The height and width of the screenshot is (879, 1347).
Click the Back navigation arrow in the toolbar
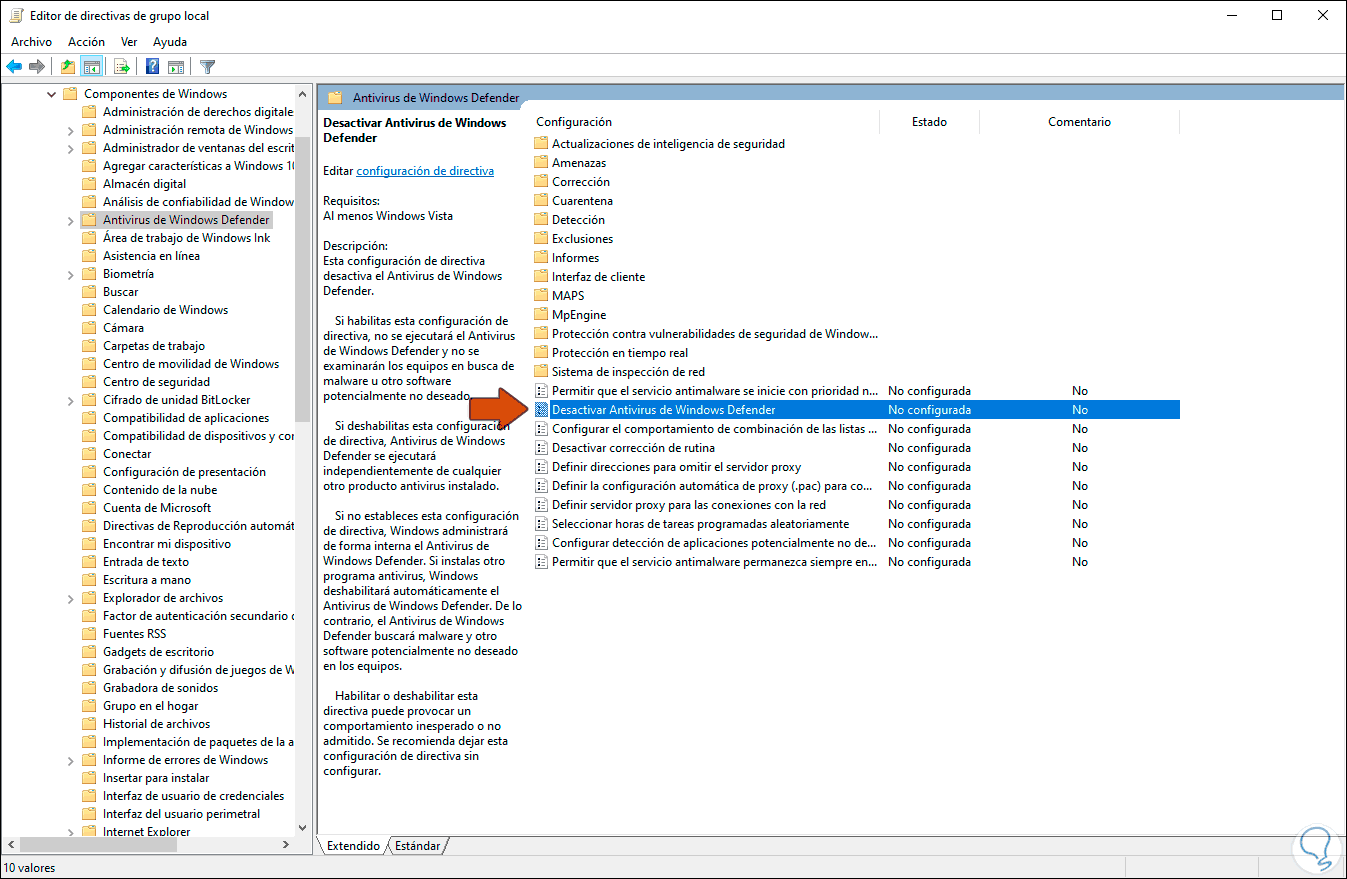tap(14, 66)
